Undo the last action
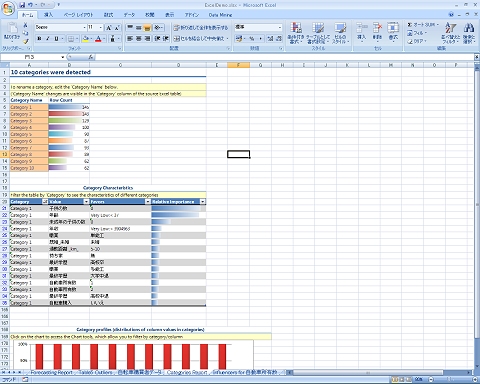Viewport: 480px width, 384px height. (x=30, y=5)
